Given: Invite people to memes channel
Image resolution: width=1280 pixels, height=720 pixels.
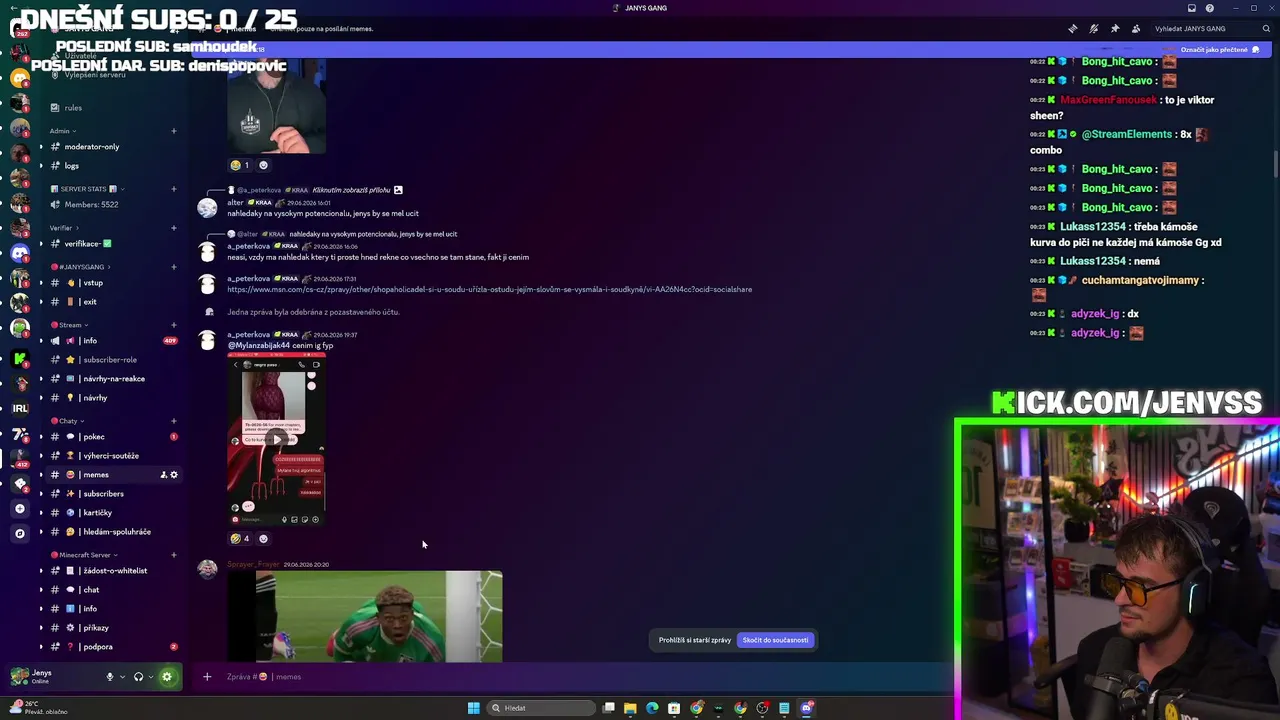Looking at the screenshot, I should 163,475.
